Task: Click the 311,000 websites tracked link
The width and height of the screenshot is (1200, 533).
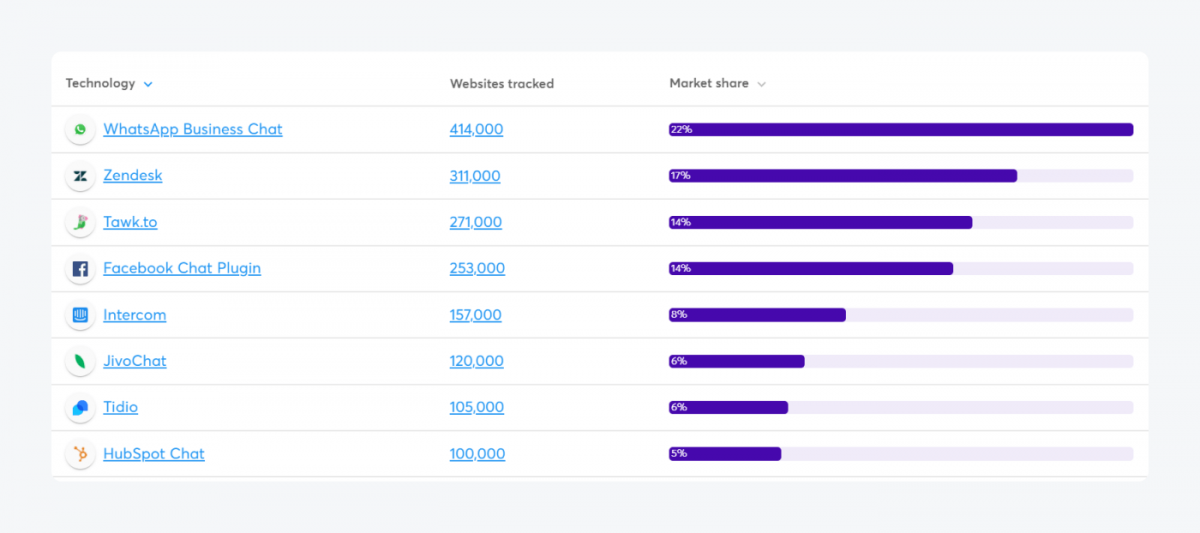Action: pos(475,176)
